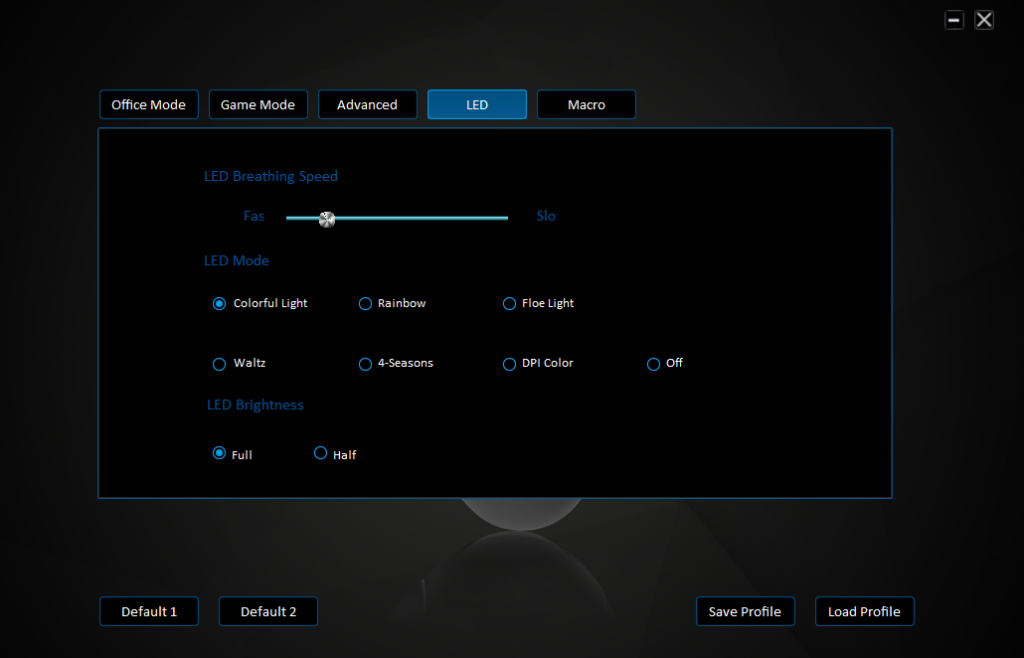Open the Macro tab

tap(586, 105)
